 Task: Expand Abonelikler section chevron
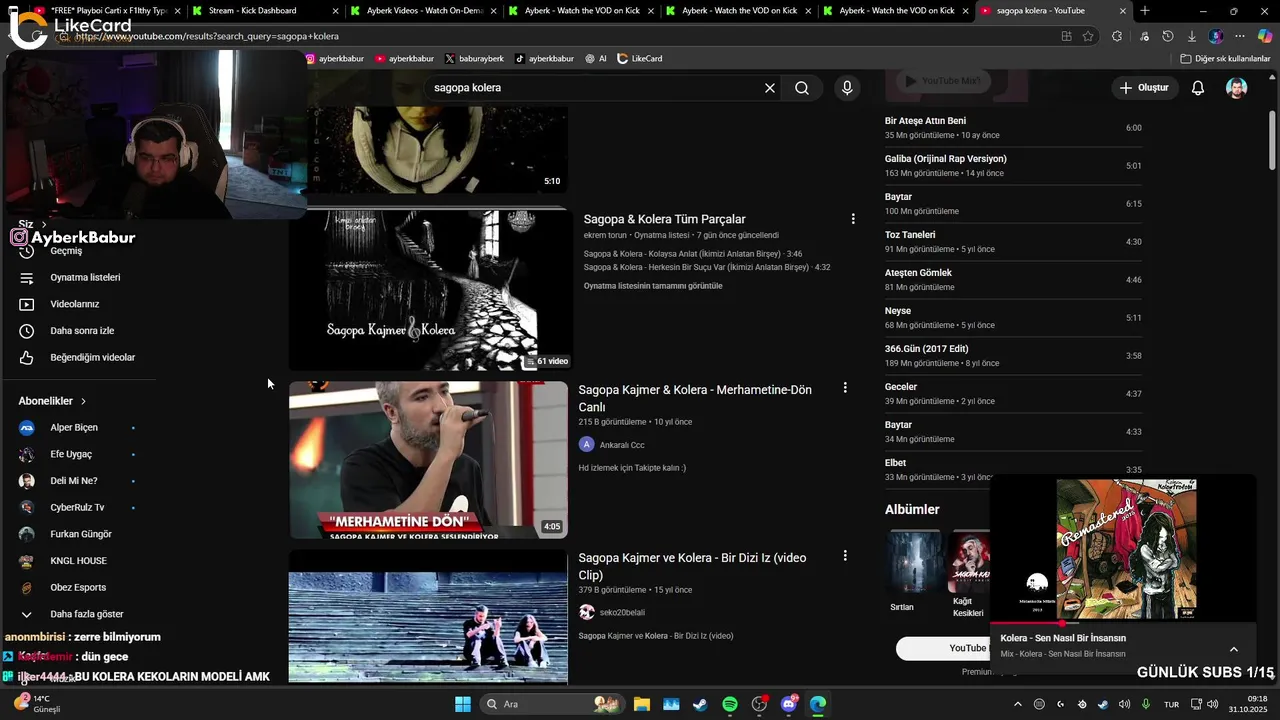83,401
